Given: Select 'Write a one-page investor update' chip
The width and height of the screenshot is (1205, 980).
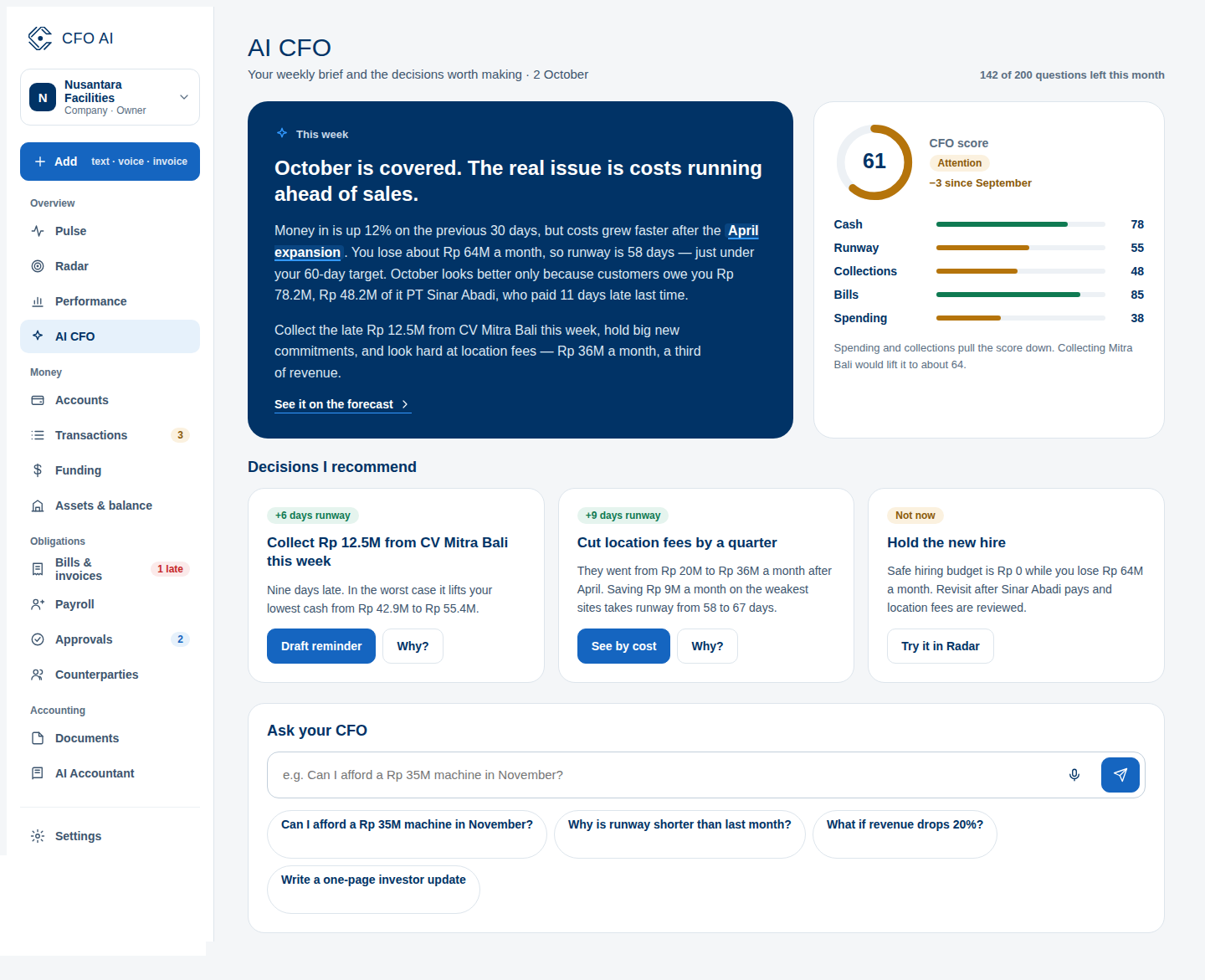Looking at the screenshot, I should pyautogui.click(x=373, y=889).
